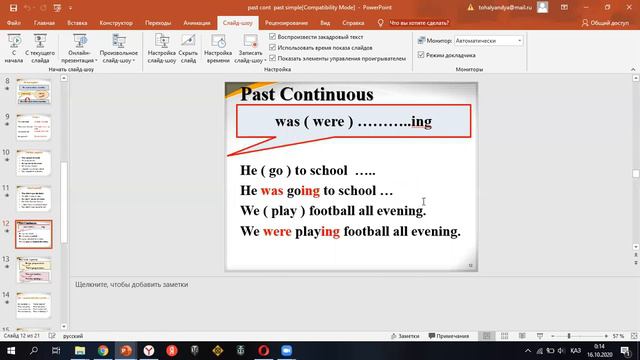The height and width of the screenshot is (360, 640).
Task: Click the Tell me lightbulb icon
Action: pyautogui.click(x=380, y=23)
